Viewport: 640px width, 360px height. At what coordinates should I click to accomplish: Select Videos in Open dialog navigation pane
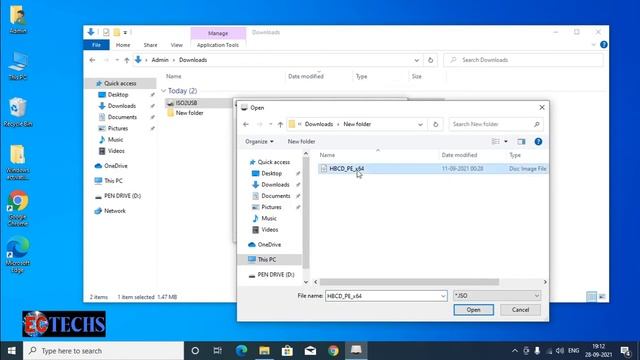(269, 230)
